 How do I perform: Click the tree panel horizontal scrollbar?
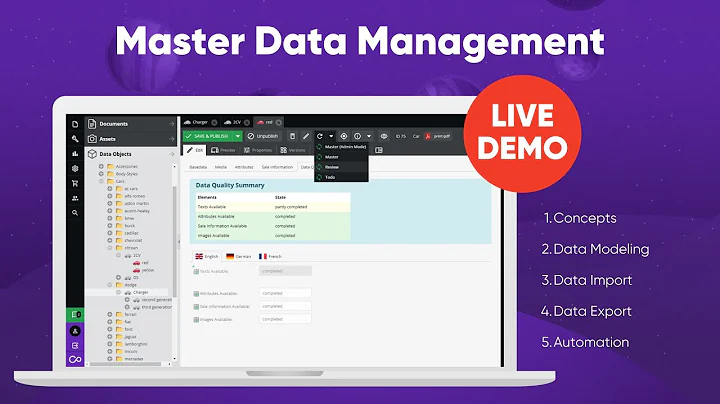[x=125, y=364]
